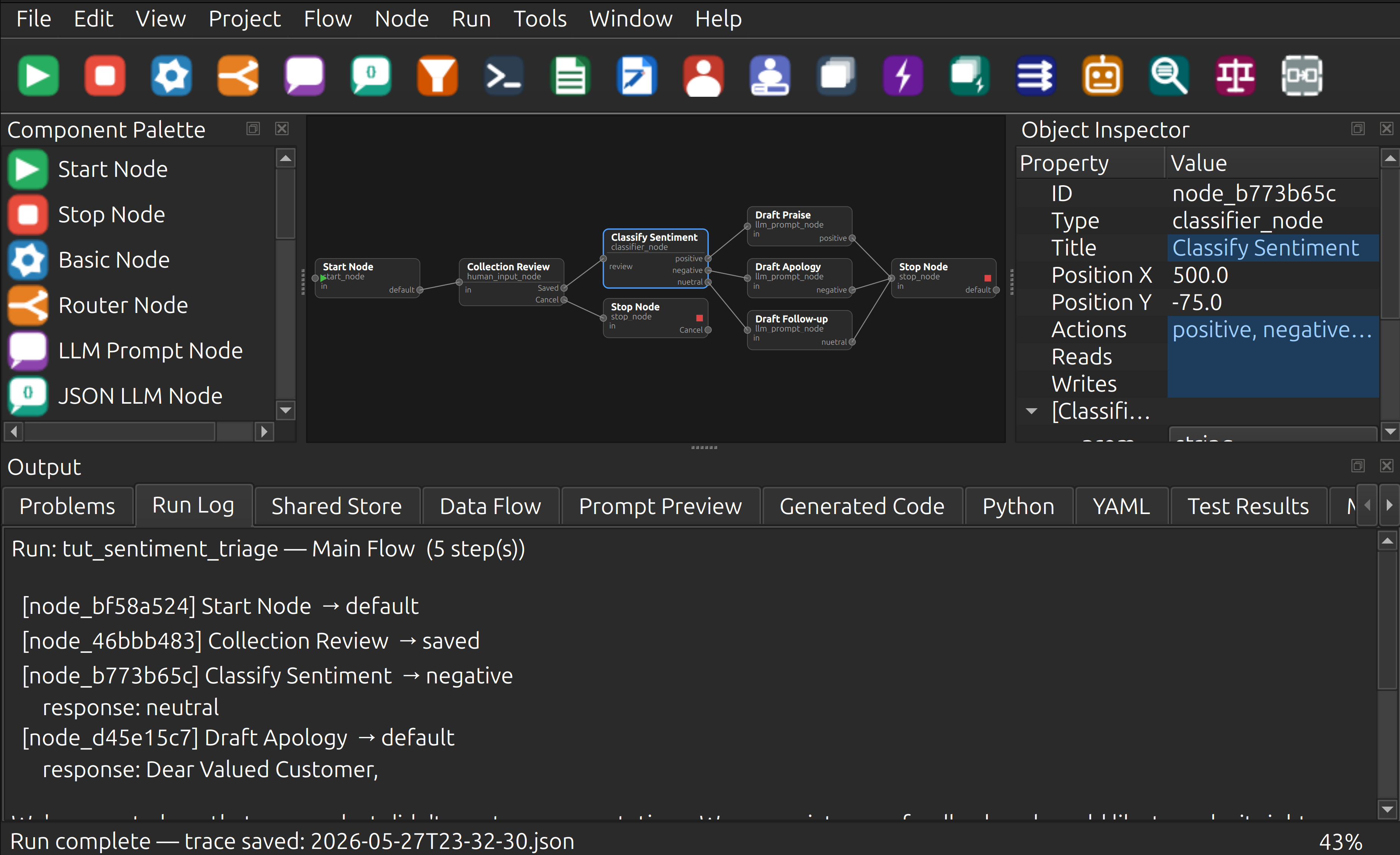
Task: Click the teal magnifier search toolbar icon
Action: click(1169, 76)
